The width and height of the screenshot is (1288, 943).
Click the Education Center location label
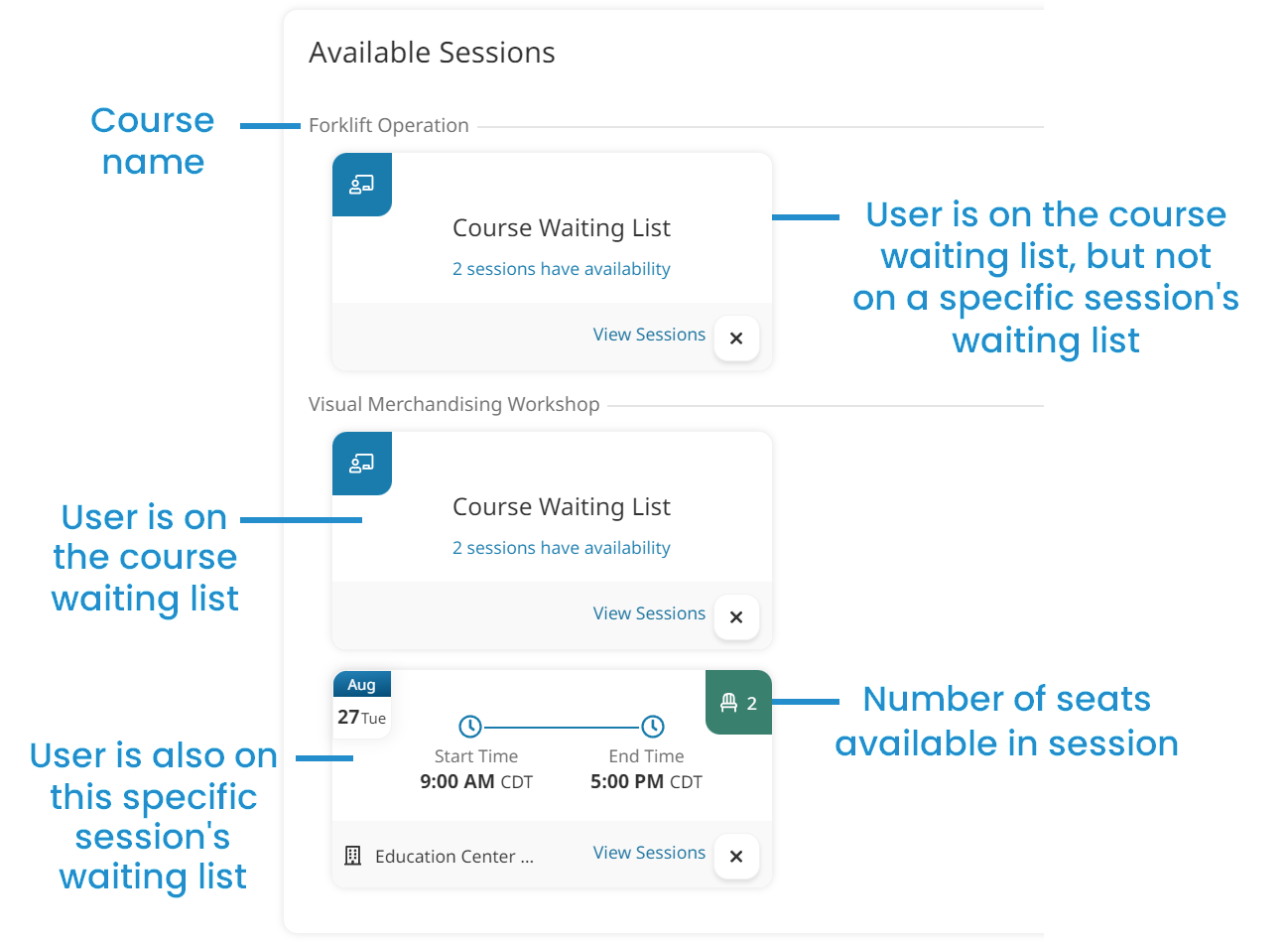(x=453, y=856)
